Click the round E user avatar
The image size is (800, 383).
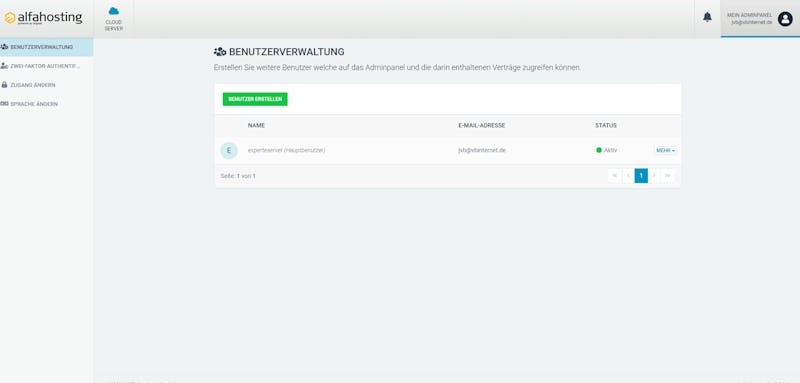point(229,150)
